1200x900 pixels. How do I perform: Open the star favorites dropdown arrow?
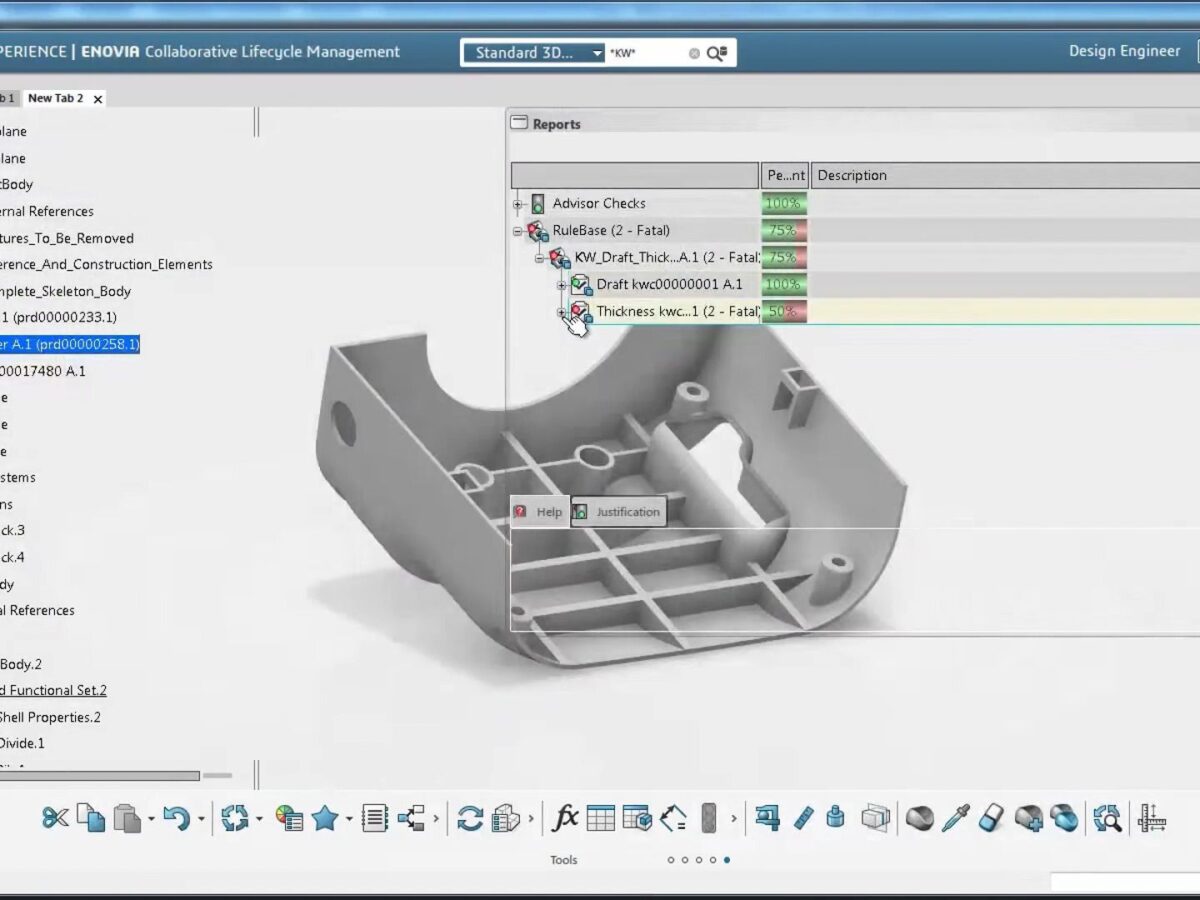tap(349, 819)
